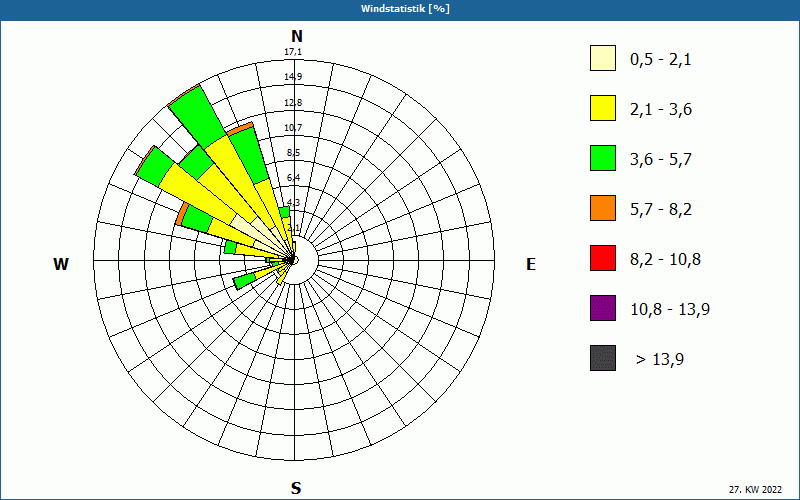Click the W compass label
The height and width of the screenshot is (500, 800).
point(61,264)
